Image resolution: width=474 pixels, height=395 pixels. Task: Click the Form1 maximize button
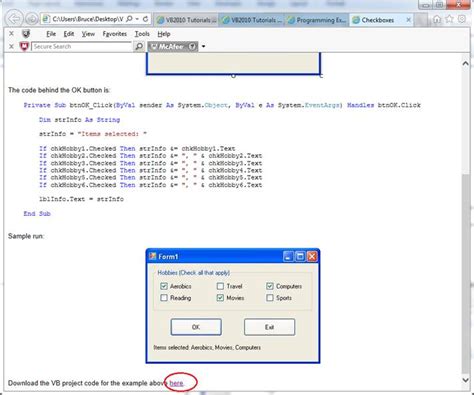coord(300,256)
